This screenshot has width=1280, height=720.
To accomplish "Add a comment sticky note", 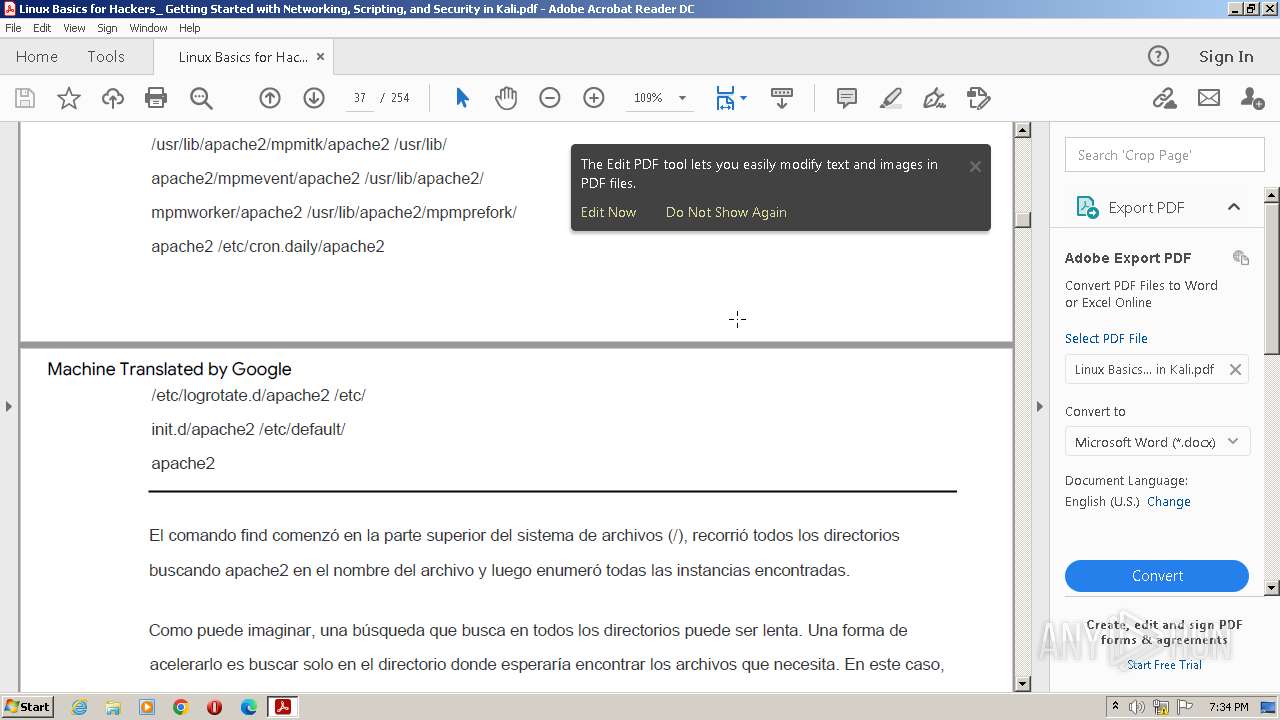I will click(x=847, y=98).
